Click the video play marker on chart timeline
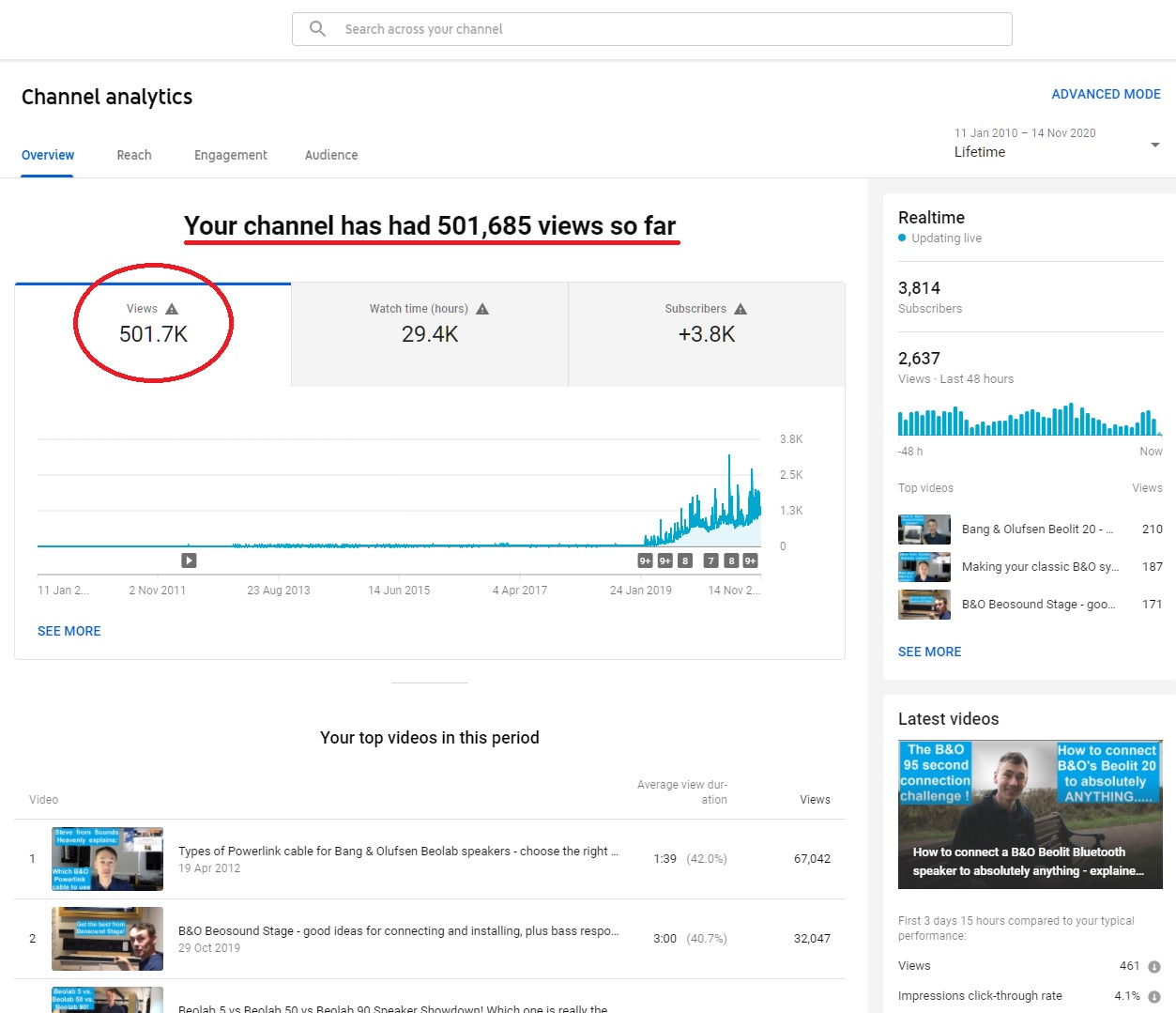Screen dimensions: 1176x1013 click(x=189, y=560)
